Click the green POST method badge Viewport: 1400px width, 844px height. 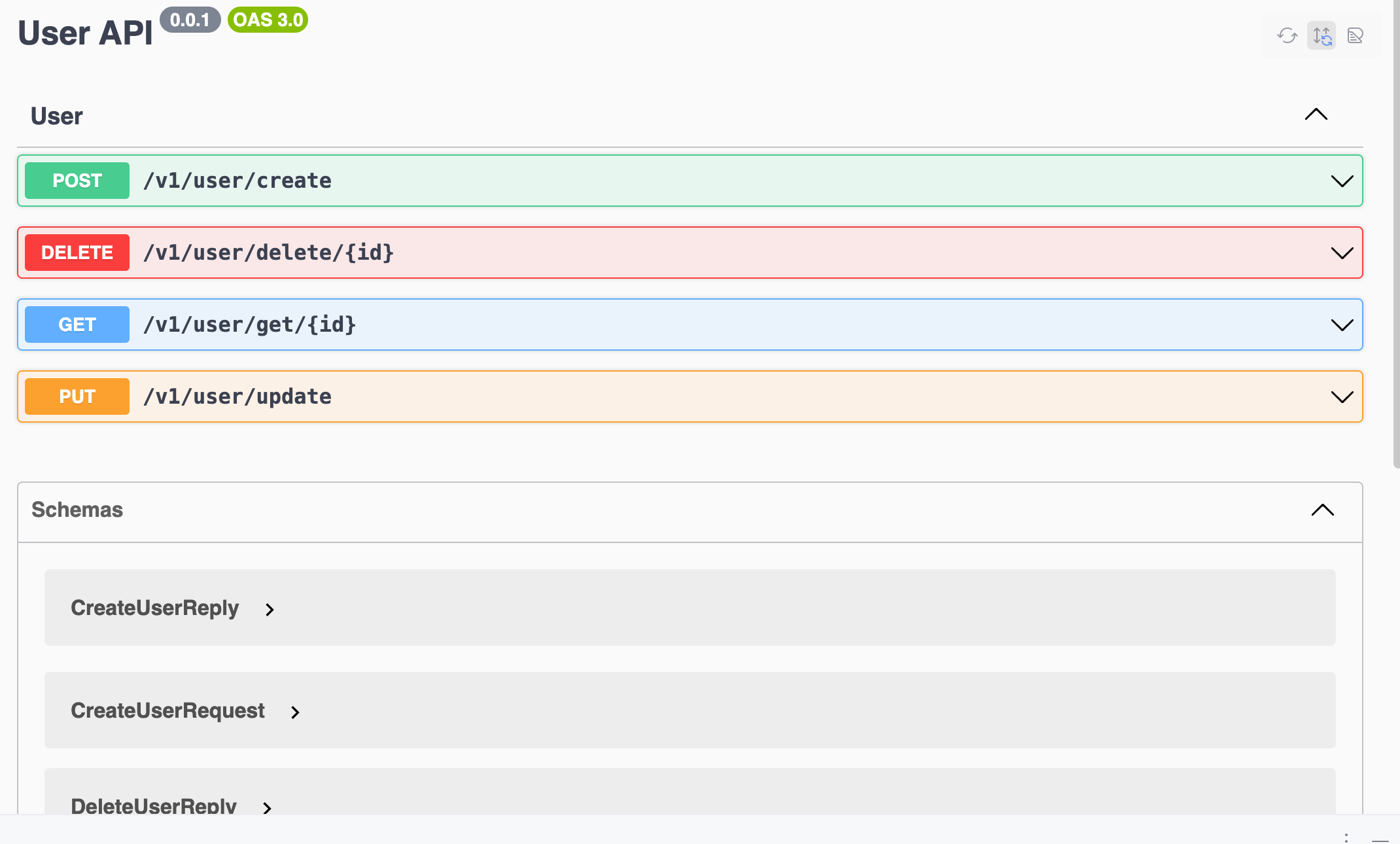click(x=77, y=181)
